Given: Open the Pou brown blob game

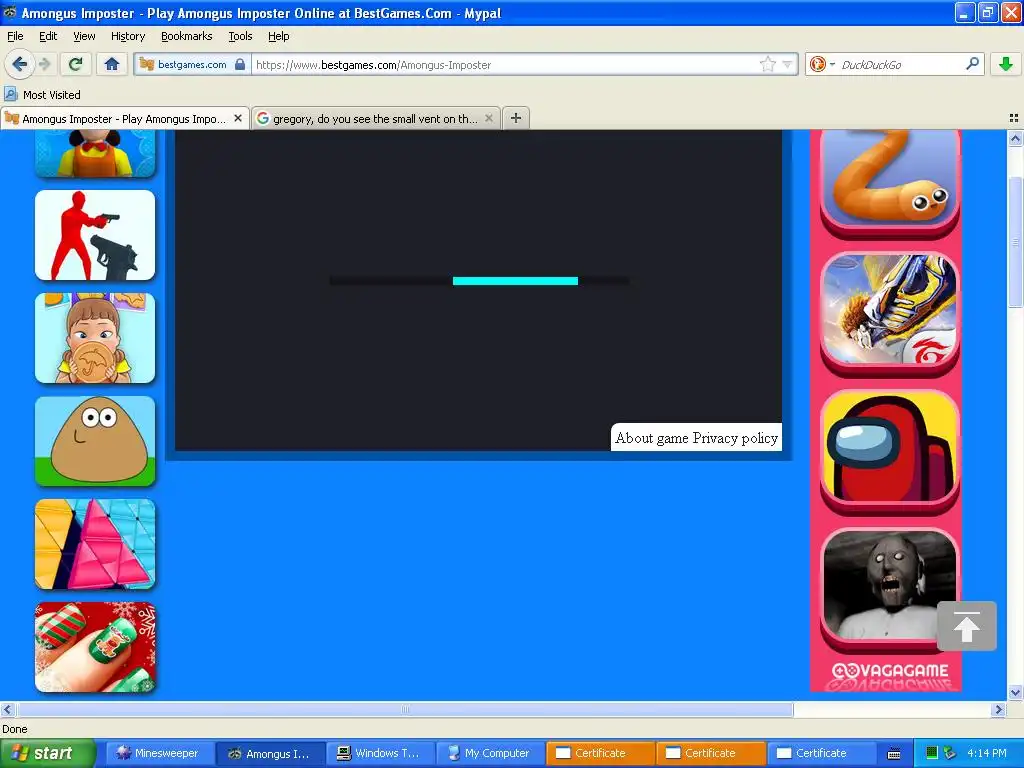Looking at the screenshot, I should click(95, 441).
